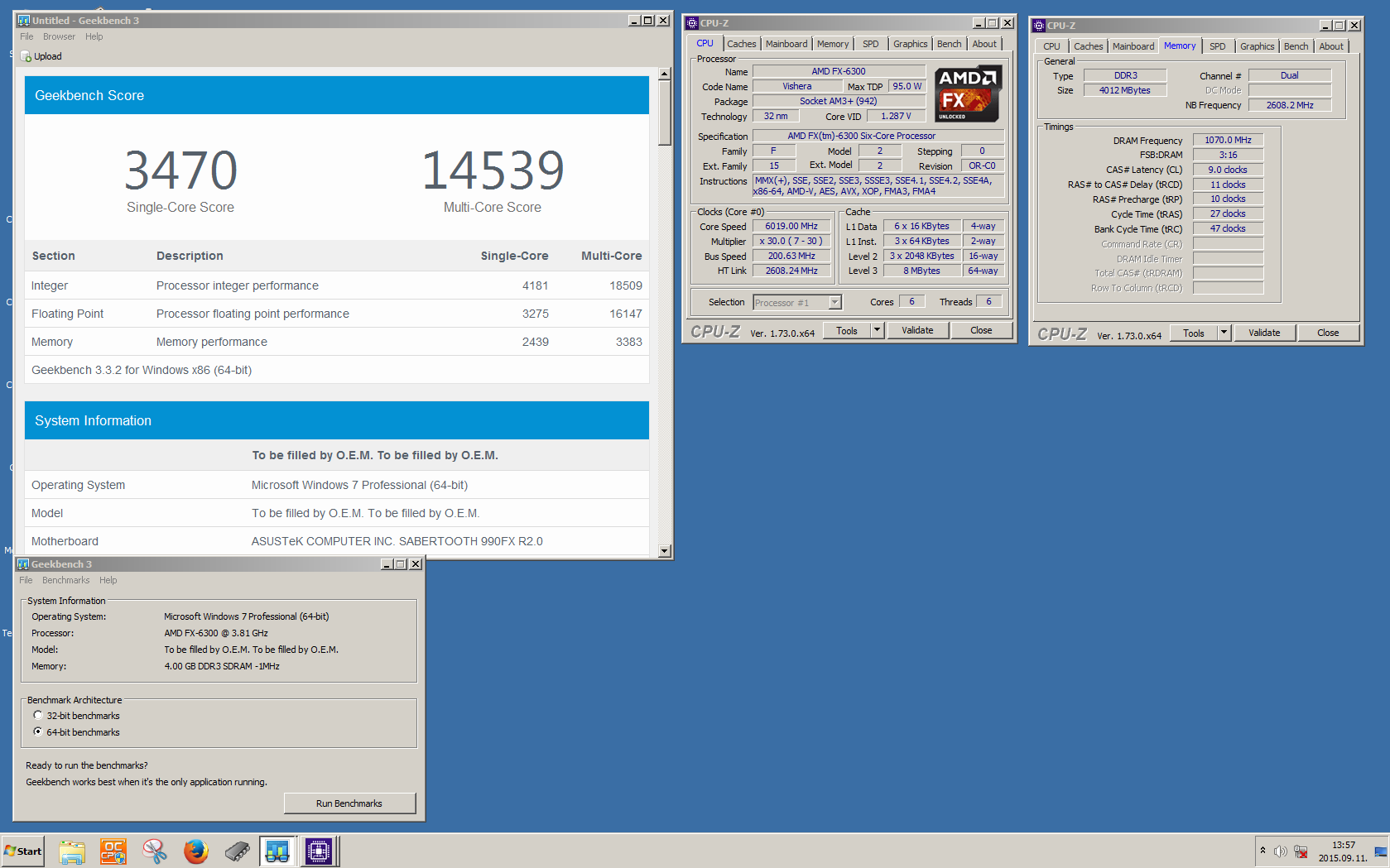Open the Help menu in Geekbench 3 launcher

(x=108, y=580)
